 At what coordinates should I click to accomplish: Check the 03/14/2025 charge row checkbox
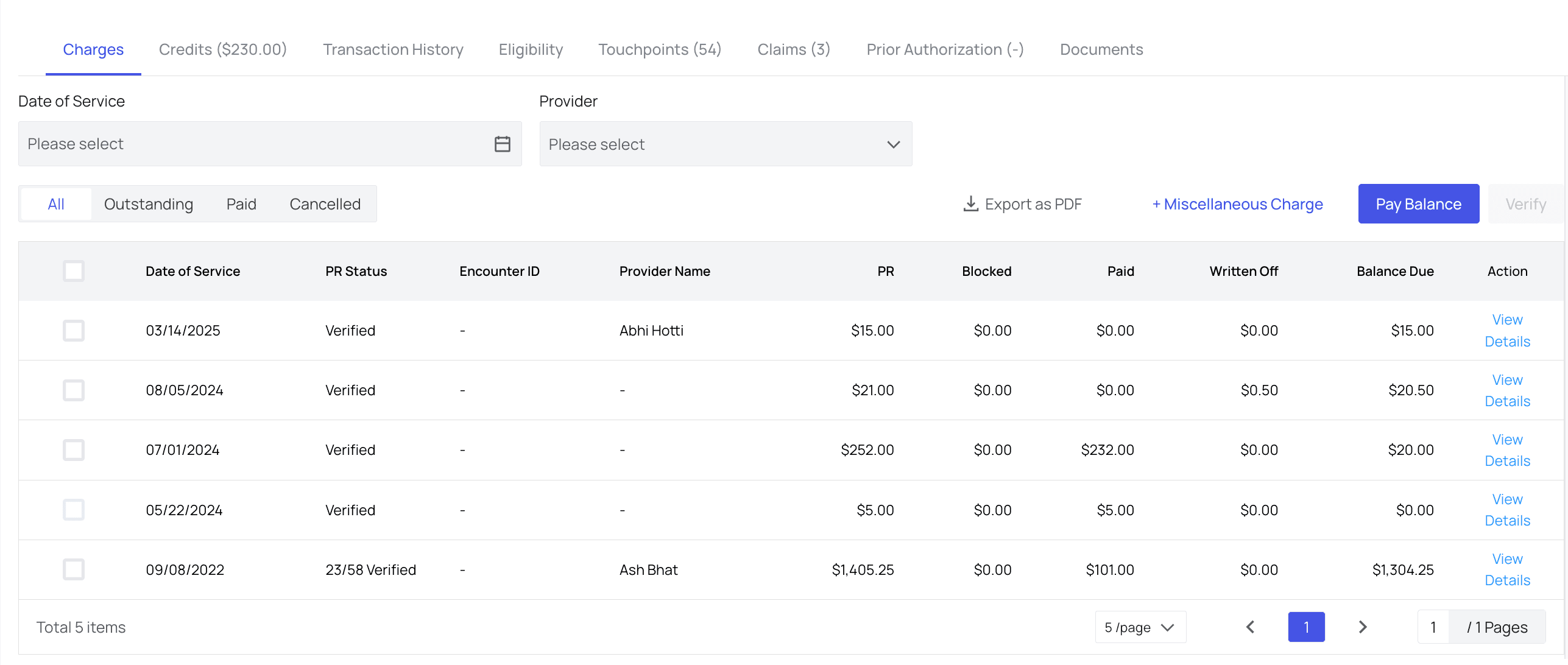pos(74,331)
